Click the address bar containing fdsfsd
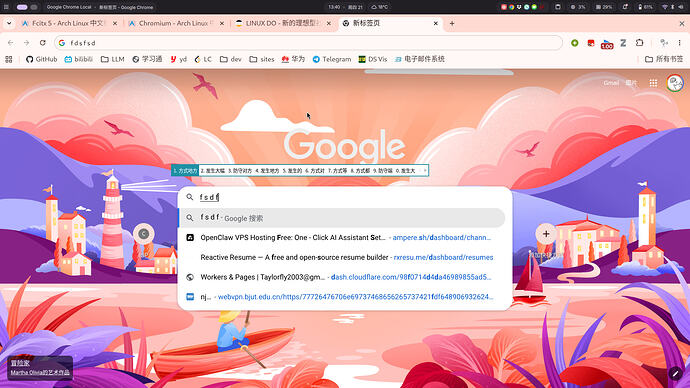The width and height of the screenshot is (690, 388). point(308,43)
